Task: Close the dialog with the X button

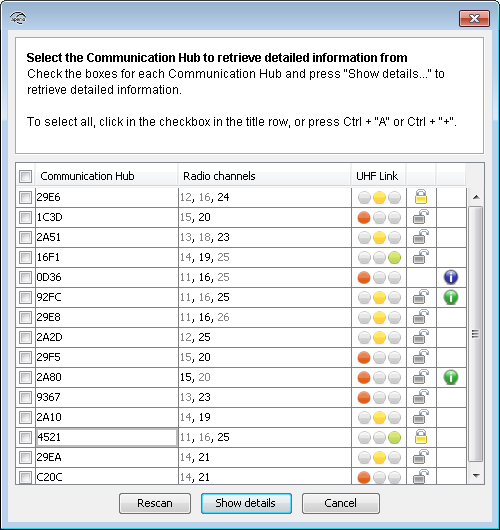Action: click(x=474, y=18)
